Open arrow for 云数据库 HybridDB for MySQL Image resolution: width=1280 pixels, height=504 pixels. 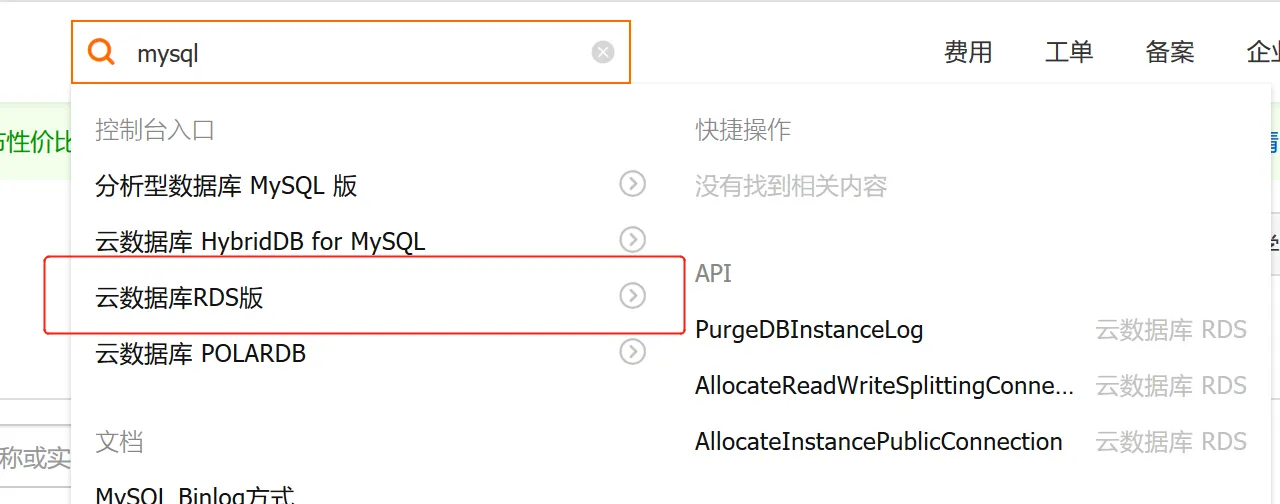tap(632, 240)
